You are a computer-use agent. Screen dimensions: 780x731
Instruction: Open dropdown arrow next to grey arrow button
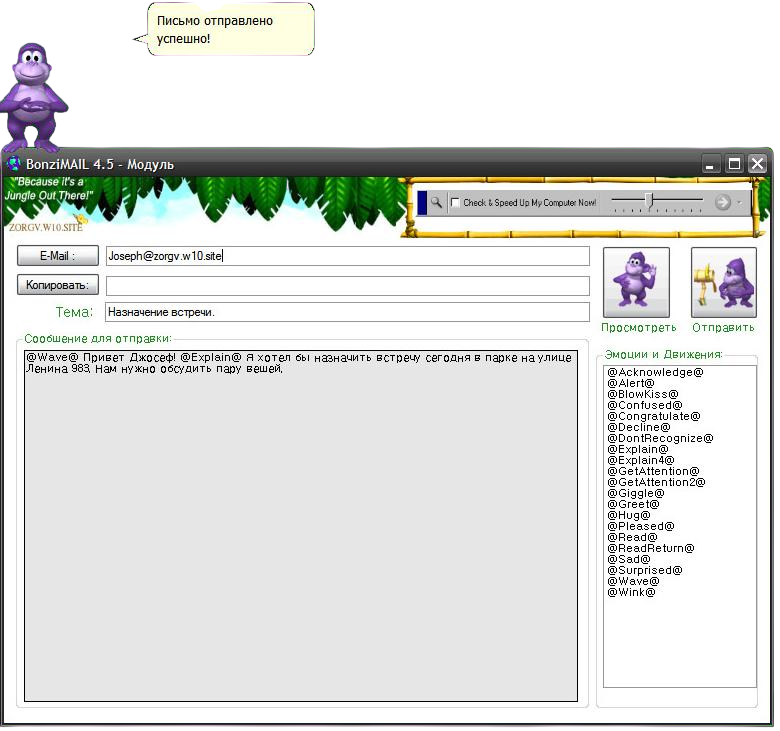[x=739, y=202]
